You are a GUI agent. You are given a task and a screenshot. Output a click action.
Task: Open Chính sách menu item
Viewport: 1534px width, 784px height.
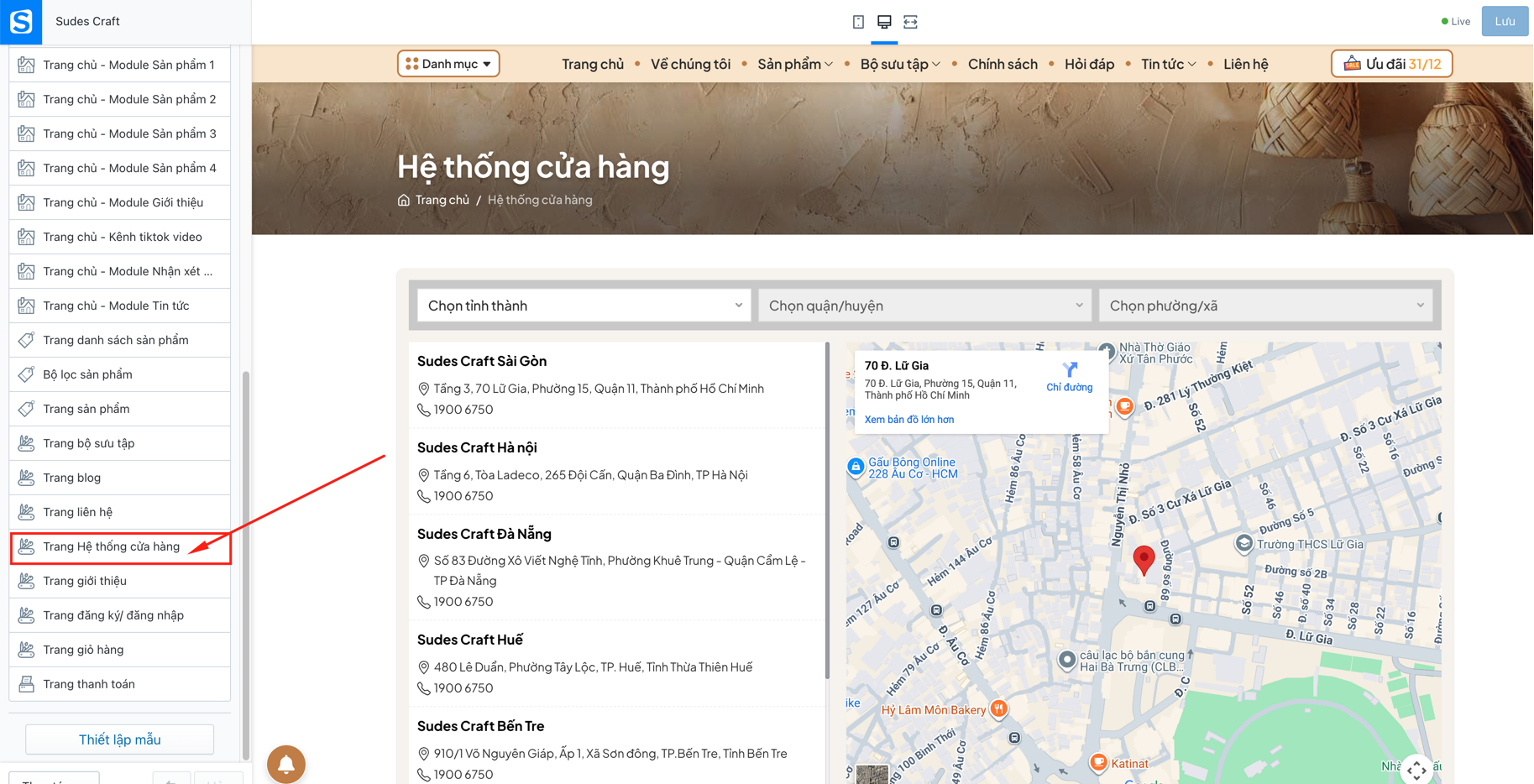pyautogui.click(x=1003, y=64)
